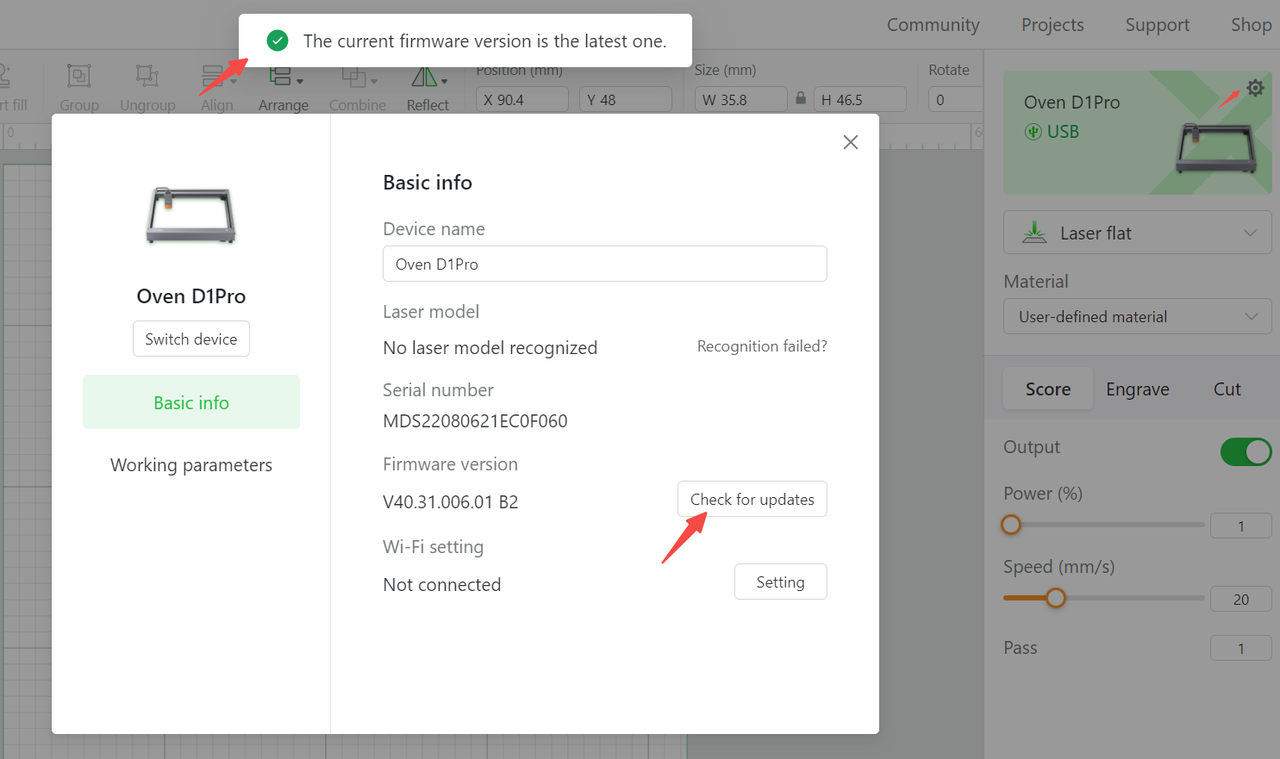
Task: Click the Switch device button
Action: tap(191, 339)
